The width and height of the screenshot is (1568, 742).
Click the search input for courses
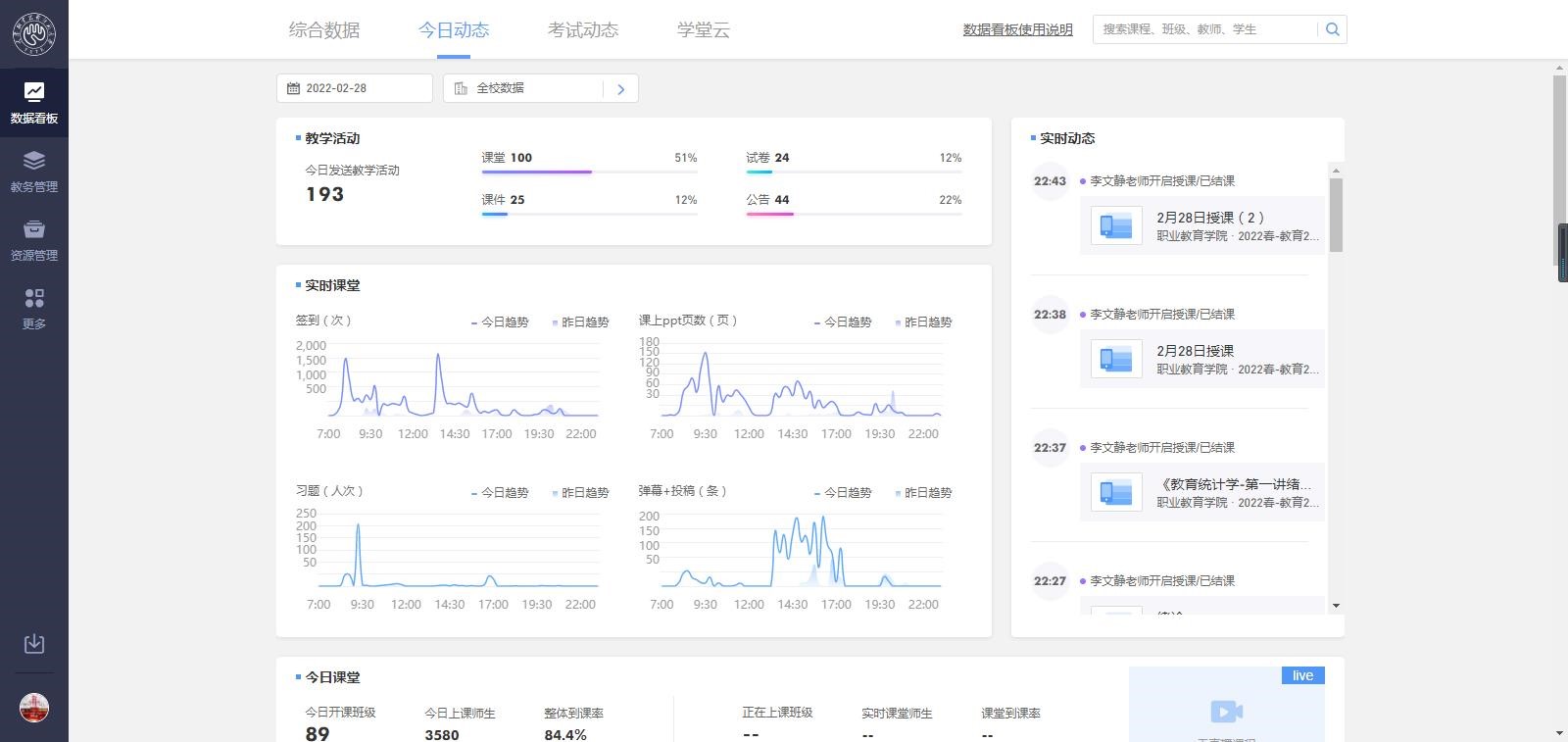point(1205,29)
